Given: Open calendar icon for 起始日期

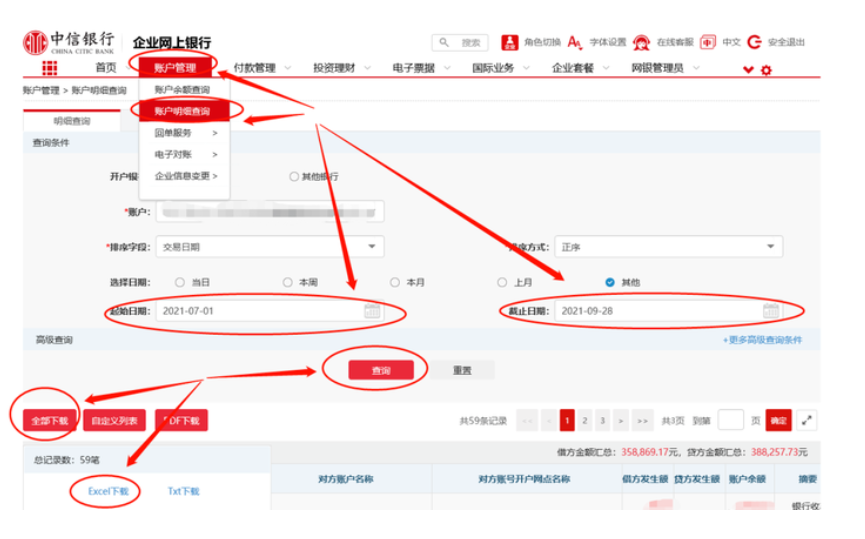Looking at the screenshot, I should click(x=372, y=311).
